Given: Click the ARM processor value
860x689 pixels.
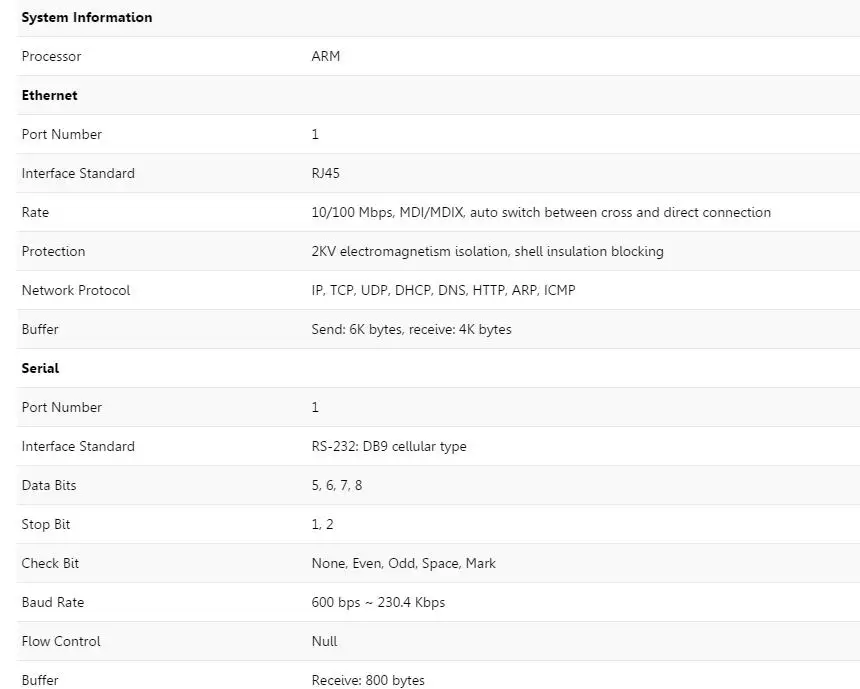Looking at the screenshot, I should pyautogui.click(x=325, y=56).
